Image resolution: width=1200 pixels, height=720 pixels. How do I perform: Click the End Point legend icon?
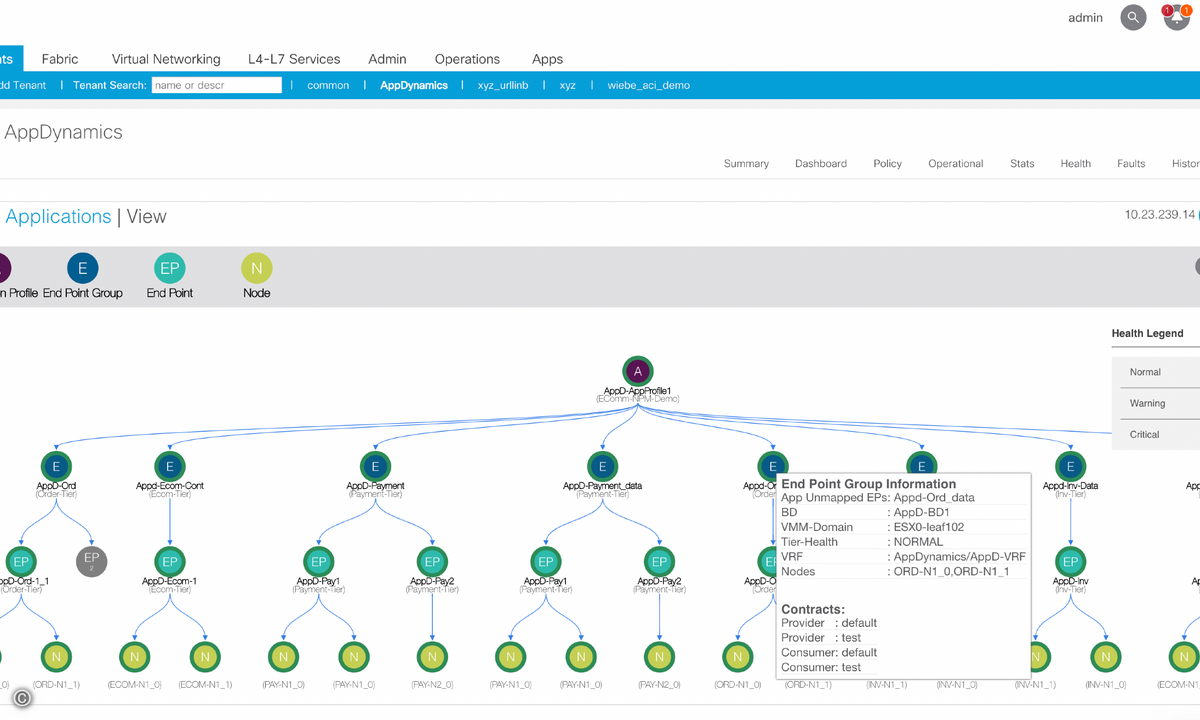click(170, 268)
